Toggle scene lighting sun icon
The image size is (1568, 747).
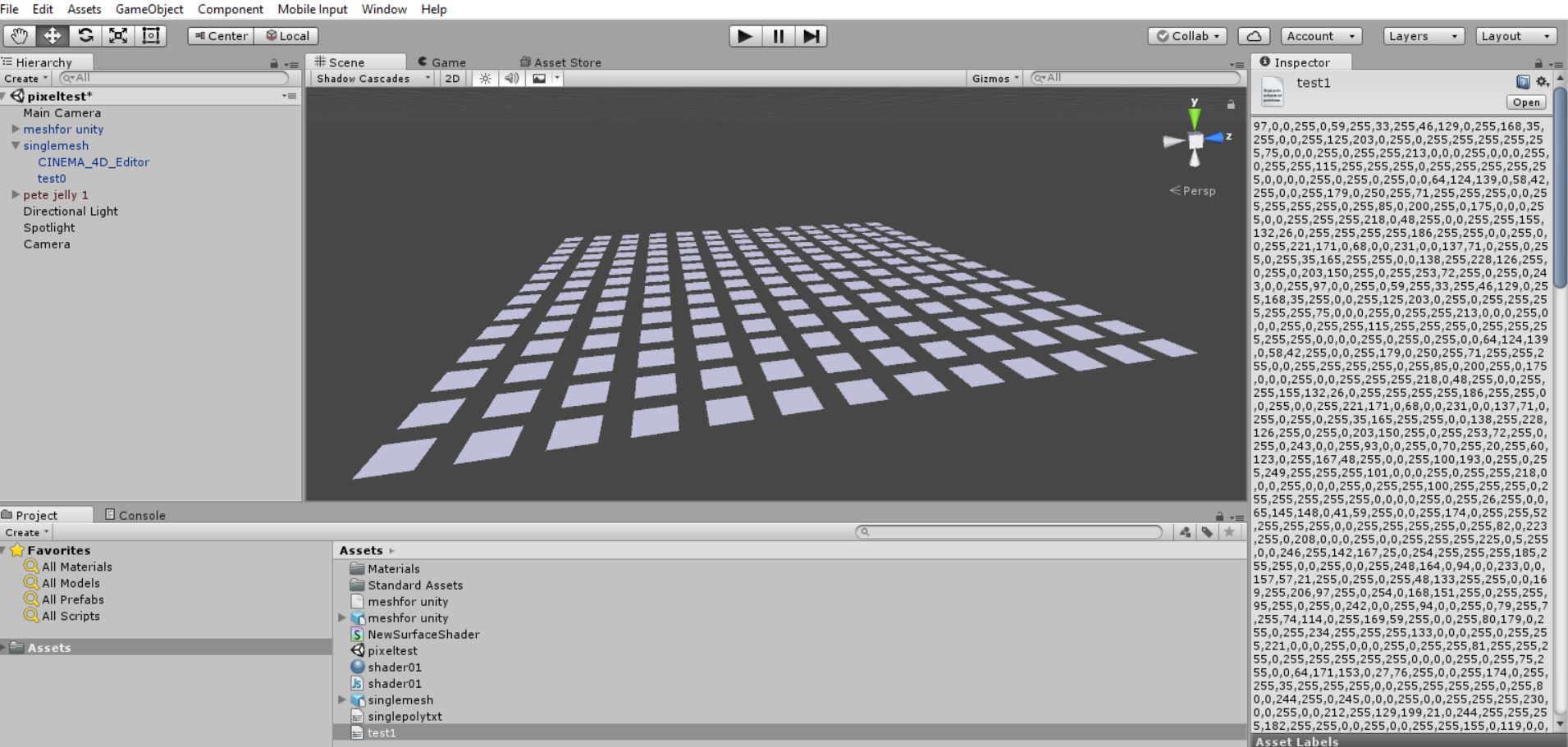click(486, 79)
